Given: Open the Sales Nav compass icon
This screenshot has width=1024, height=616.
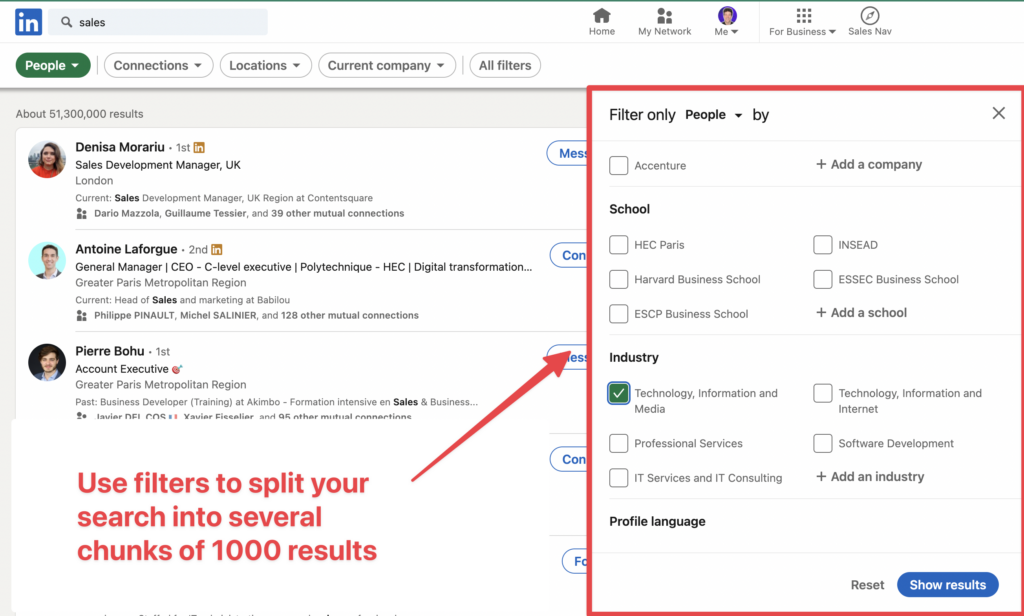Looking at the screenshot, I should pos(870,16).
